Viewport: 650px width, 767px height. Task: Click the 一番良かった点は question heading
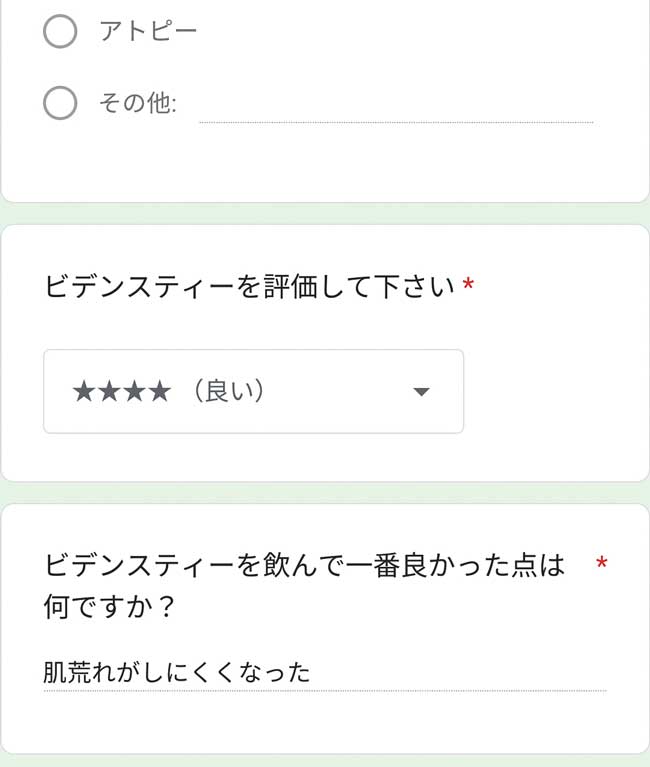pyautogui.click(x=304, y=565)
